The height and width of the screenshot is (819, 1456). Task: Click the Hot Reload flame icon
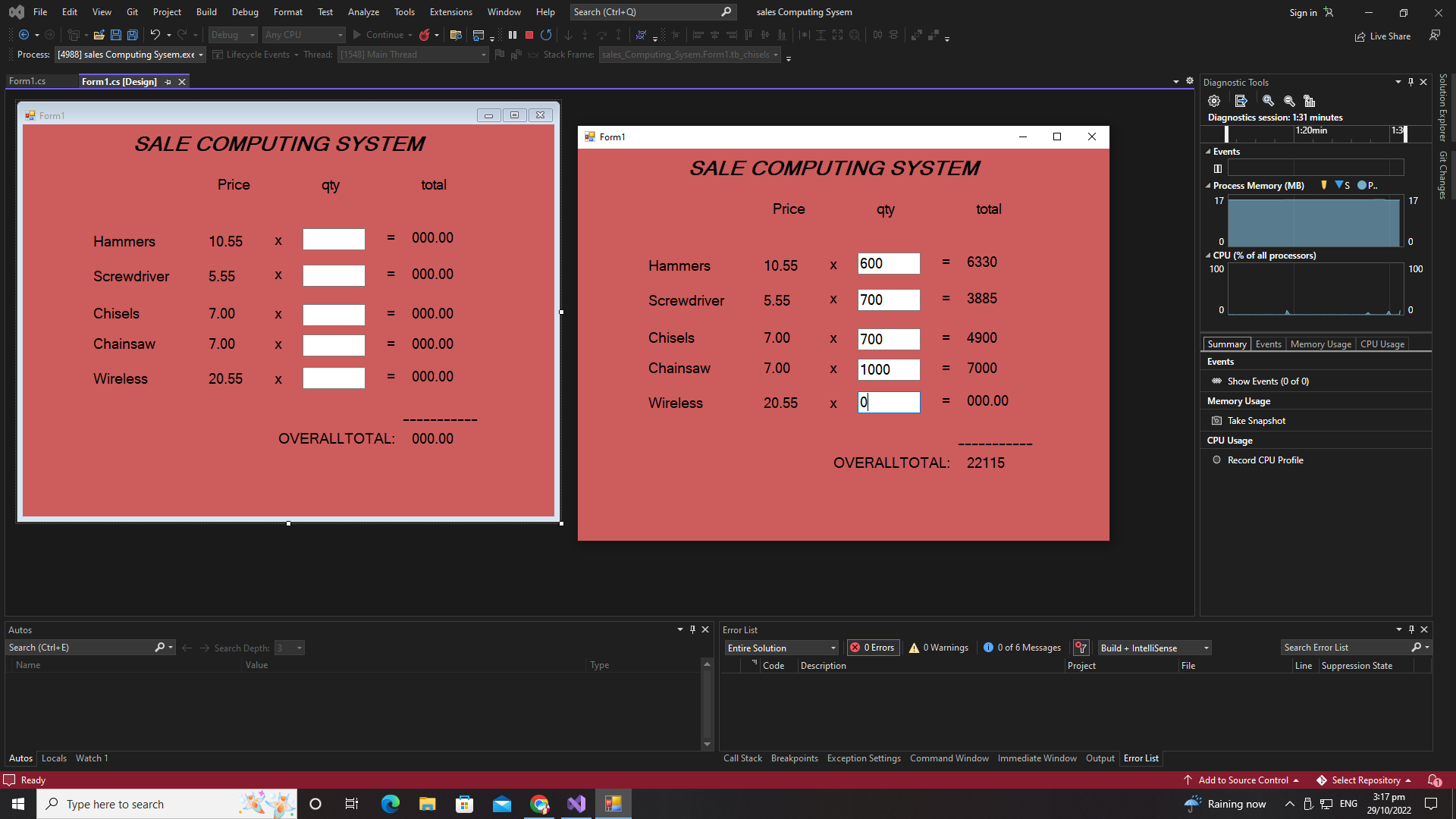[x=425, y=35]
